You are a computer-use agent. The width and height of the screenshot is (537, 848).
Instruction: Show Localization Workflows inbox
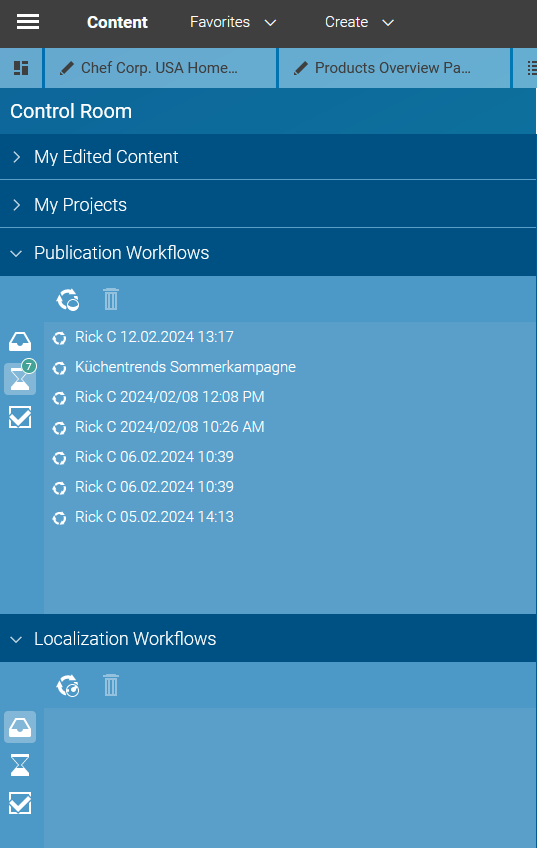click(20, 727)
